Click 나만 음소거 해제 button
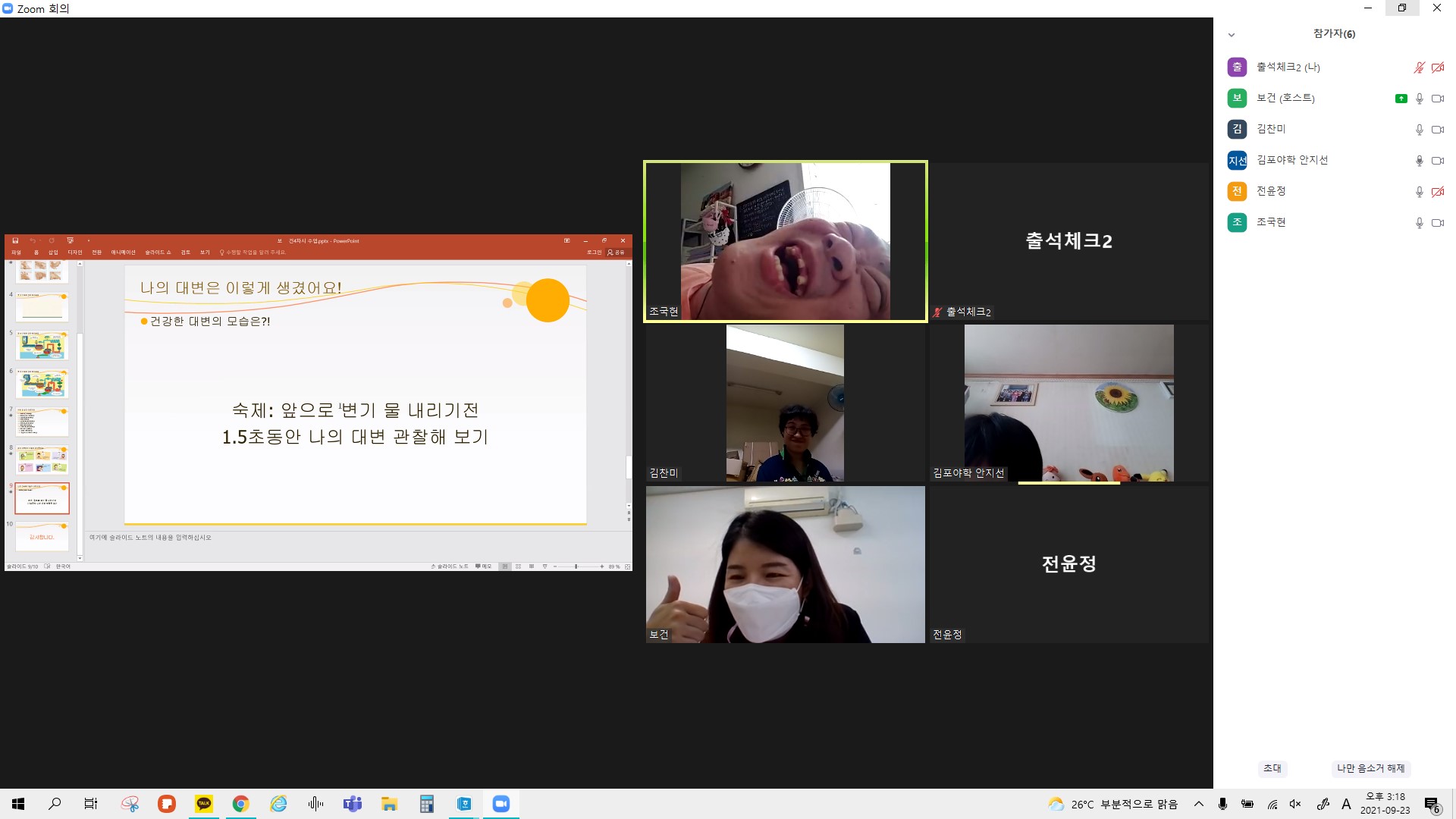1456x819 pixels. click(1370, 768)
